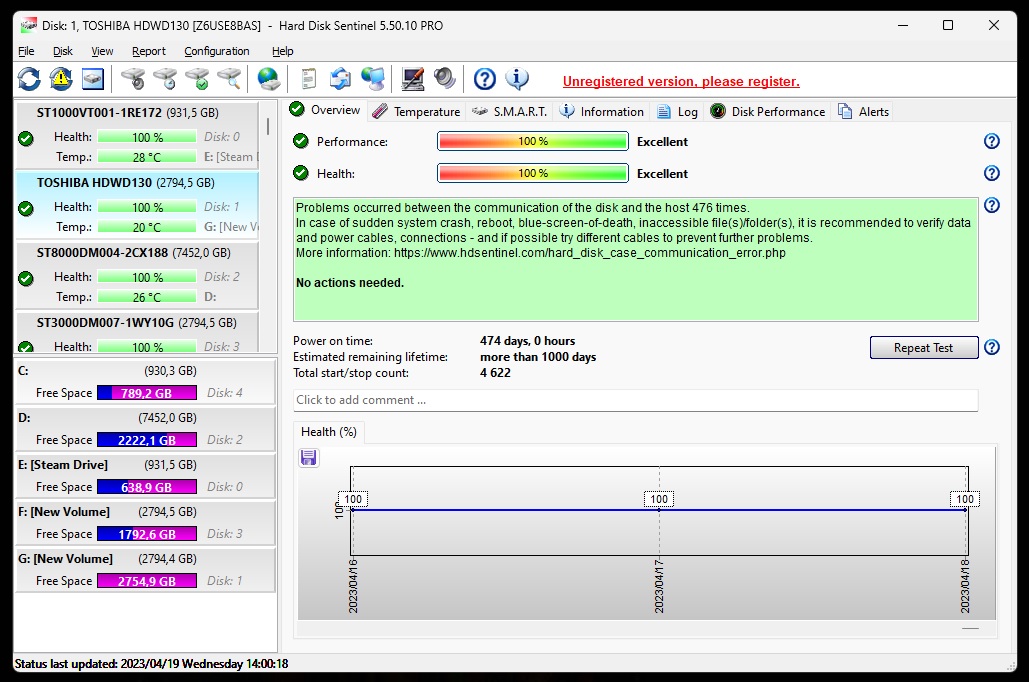Click the green check icon next to Performance
Image resolution: width=1029 pixels, height=682 pixels.
point(301,140)
